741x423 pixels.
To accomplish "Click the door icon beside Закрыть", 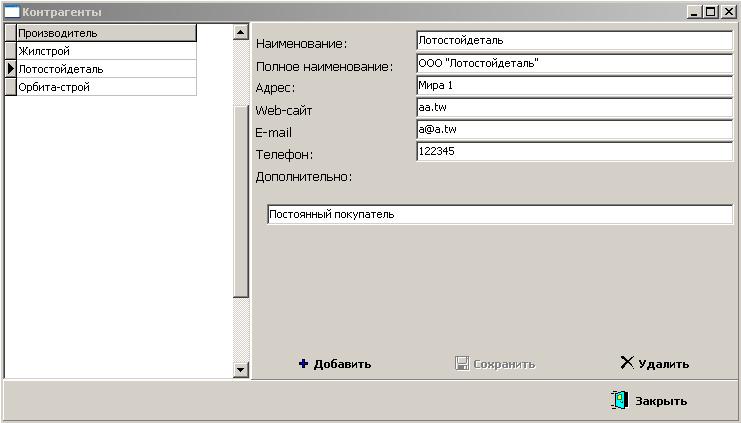I will pyautogui.click(x=620, y=400).
